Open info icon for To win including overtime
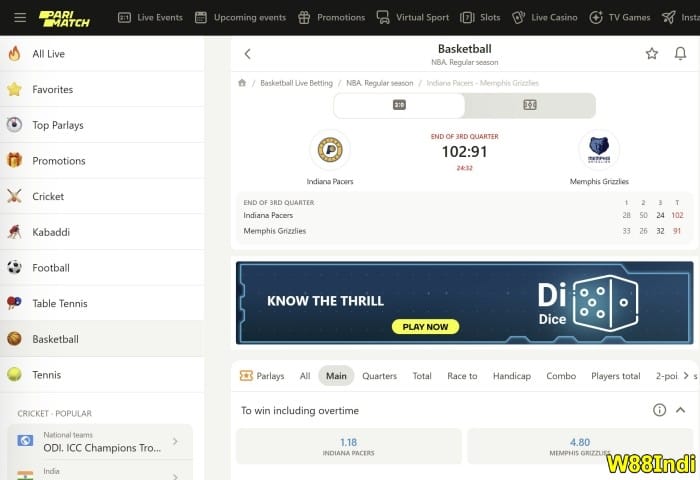Image resolution: width=700 pixels, height=480 pixels. [659, 410]
